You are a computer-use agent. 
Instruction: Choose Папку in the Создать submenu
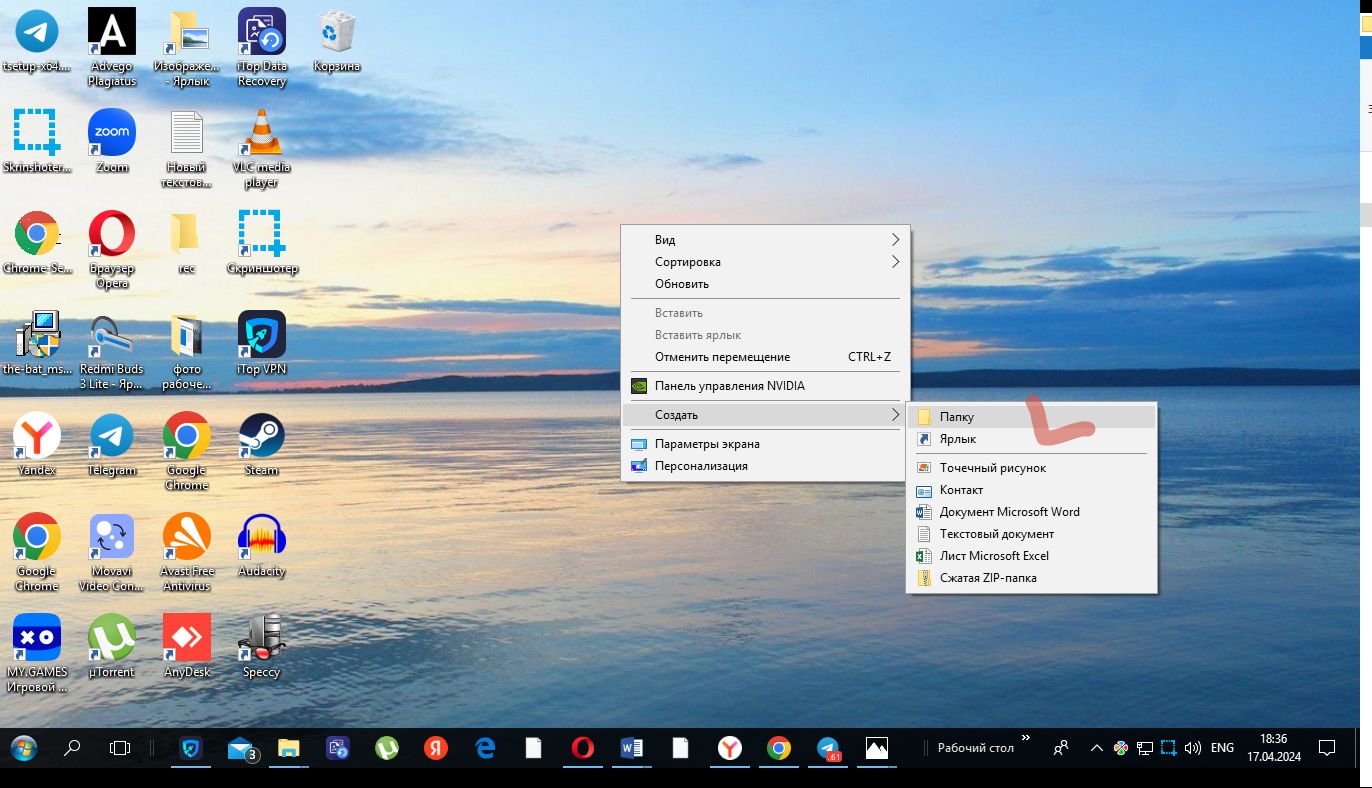pyautogui.click(x=957, y=417)
